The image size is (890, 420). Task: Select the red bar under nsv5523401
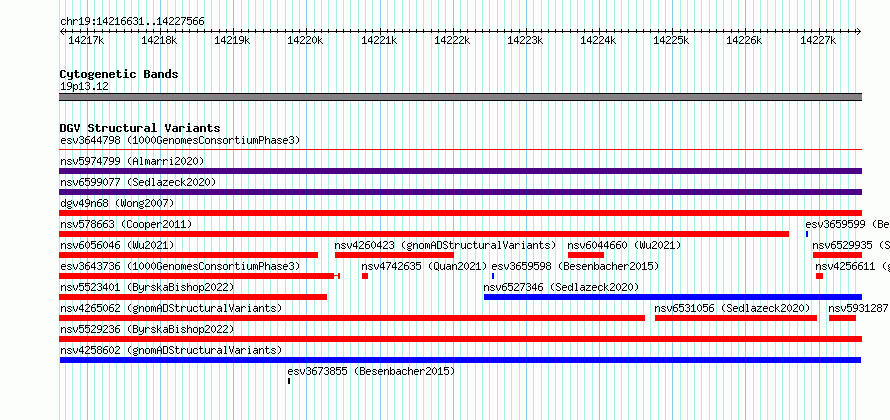point(193,297)
